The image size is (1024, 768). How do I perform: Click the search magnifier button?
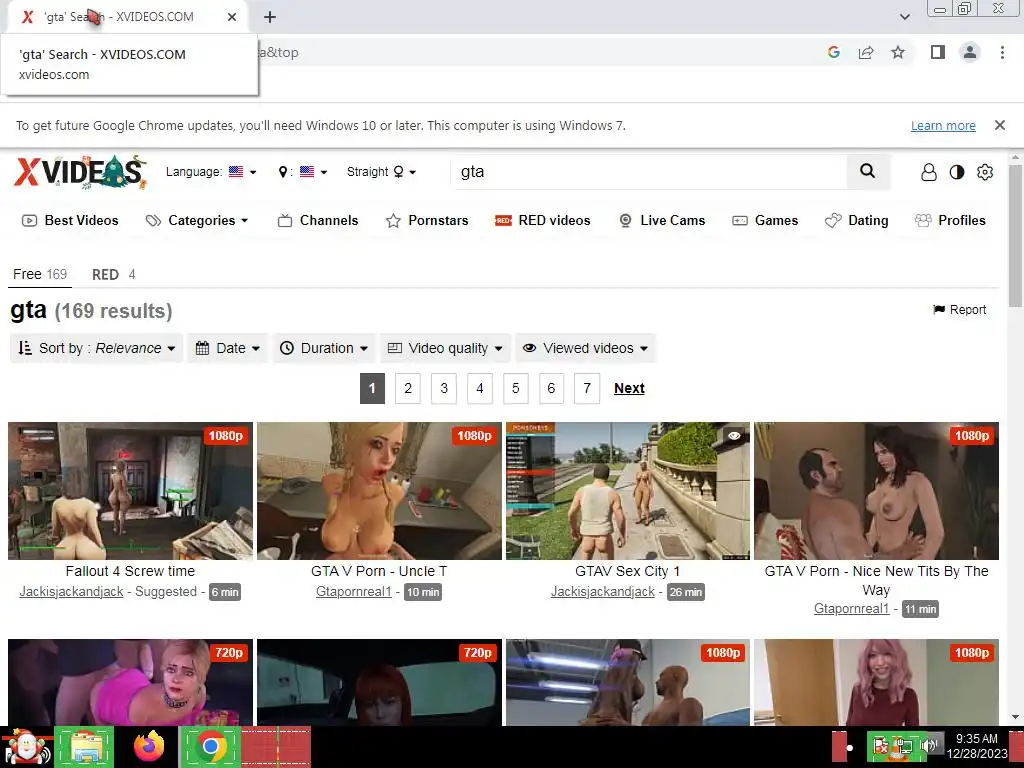tap(867, 171)
